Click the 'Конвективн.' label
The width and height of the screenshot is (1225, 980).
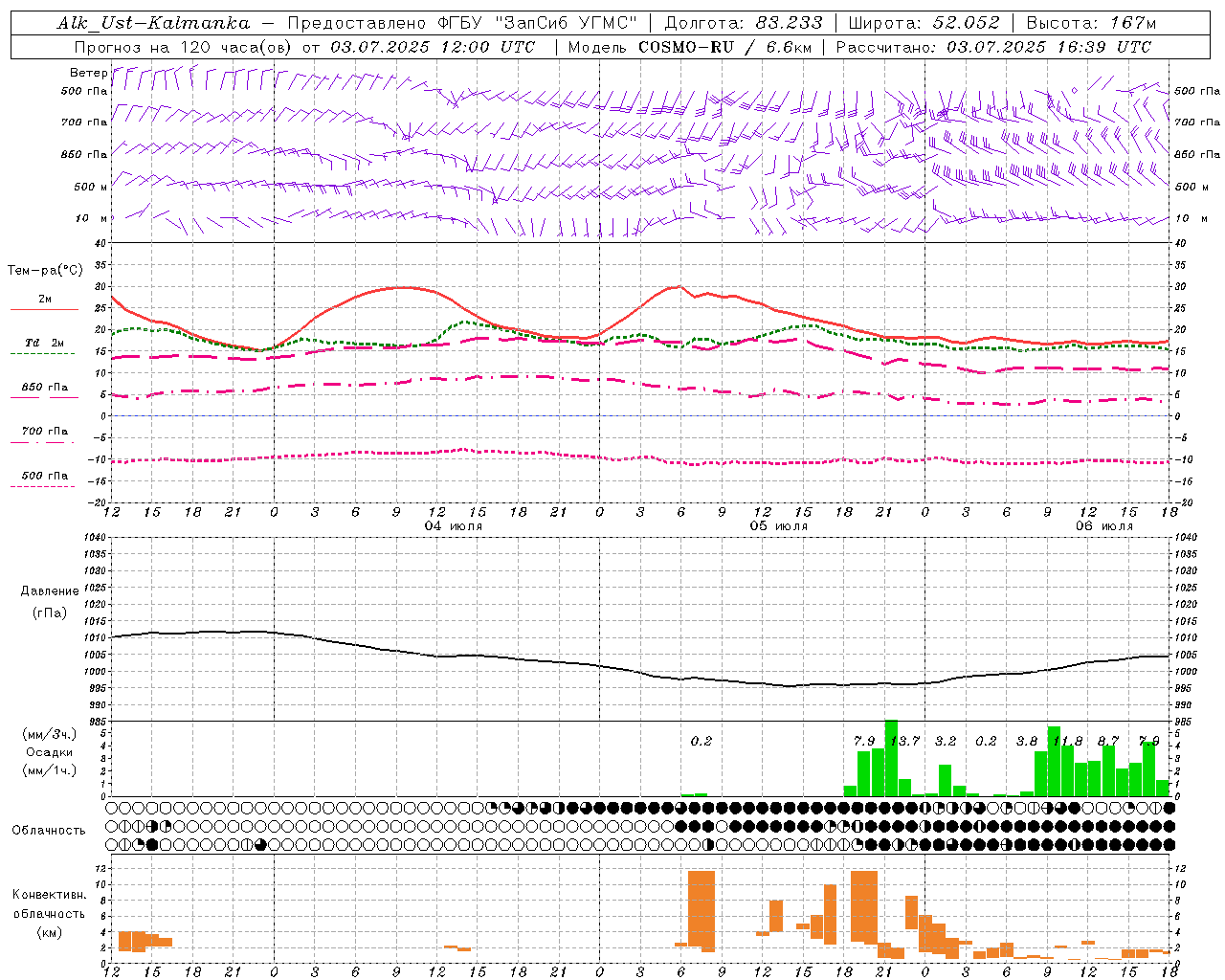coord(50,895)
